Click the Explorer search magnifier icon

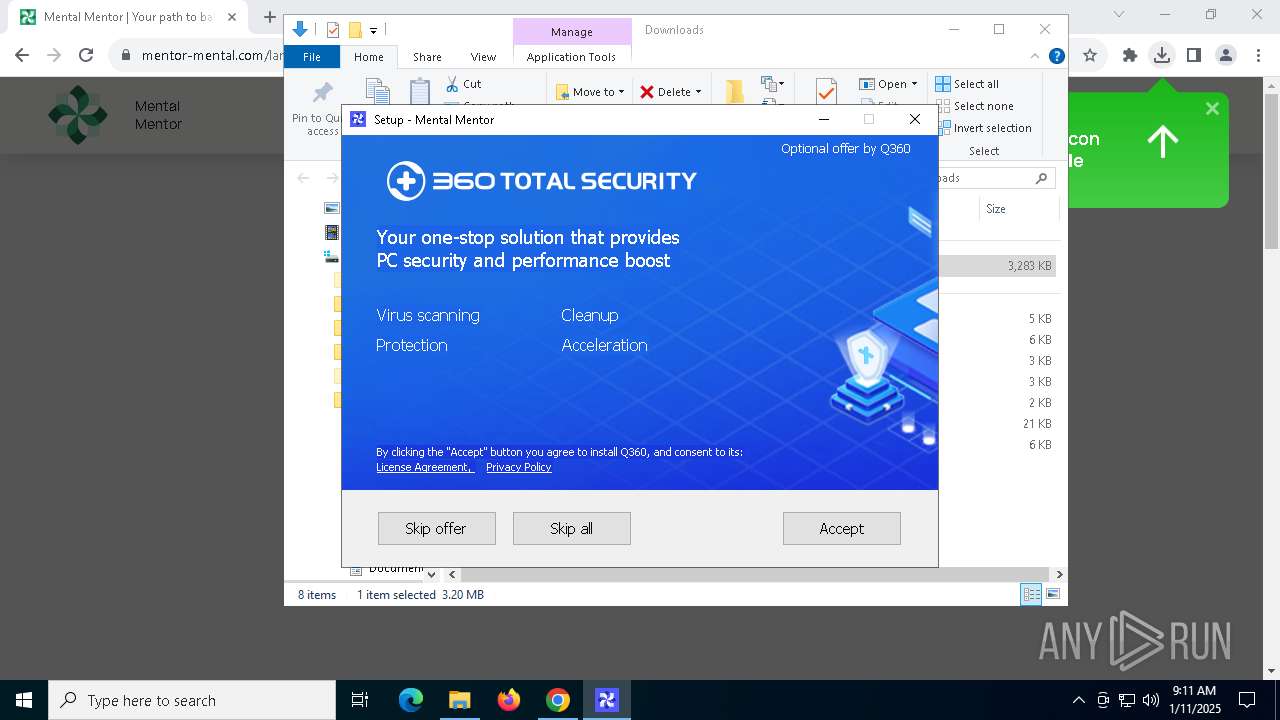pyautogui.click(x=1041, y=178)
